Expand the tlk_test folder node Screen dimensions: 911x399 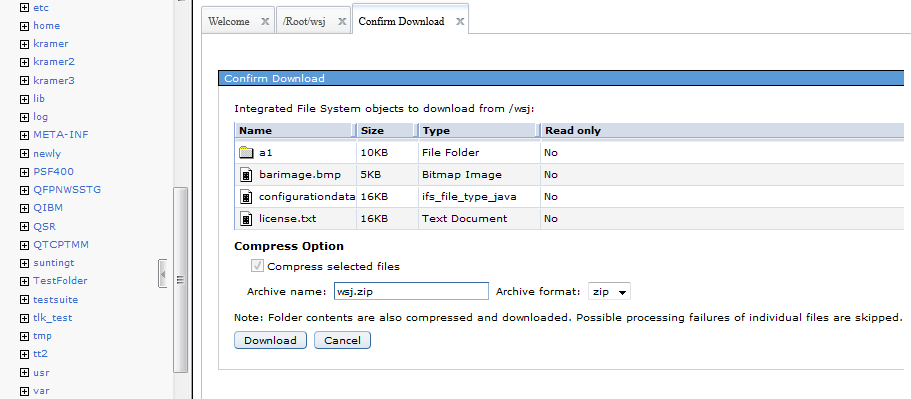pyautogui.click(x=24, y=318)
